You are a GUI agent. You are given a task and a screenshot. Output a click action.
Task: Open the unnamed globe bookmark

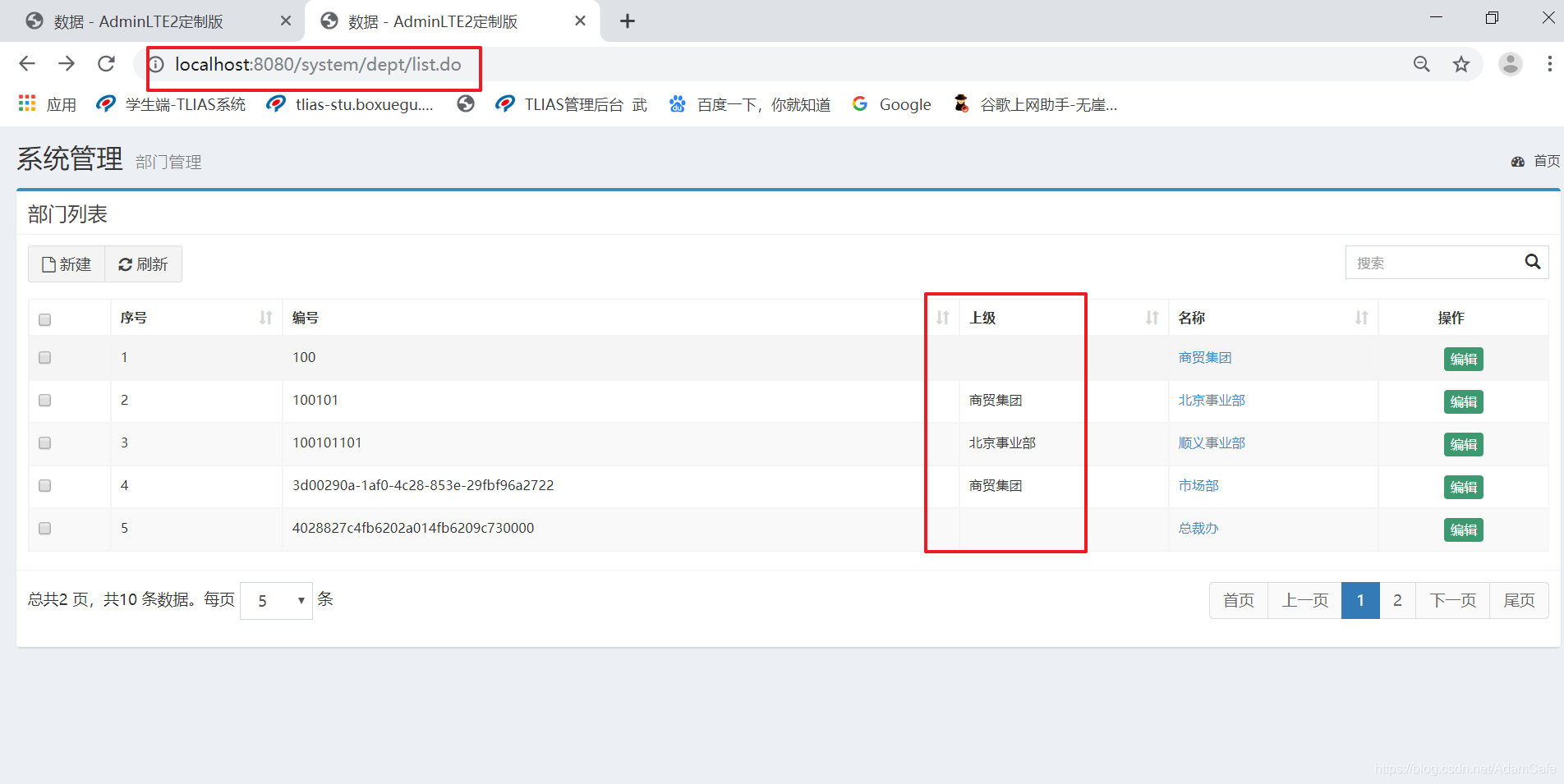pyautogui.click(x=466, y=104)
